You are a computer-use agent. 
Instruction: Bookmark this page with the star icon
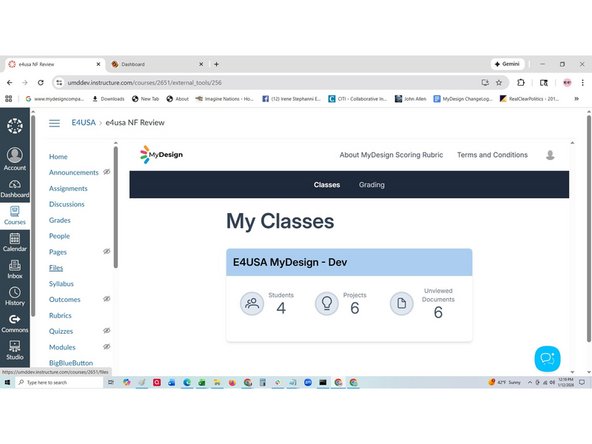(499, 83)
